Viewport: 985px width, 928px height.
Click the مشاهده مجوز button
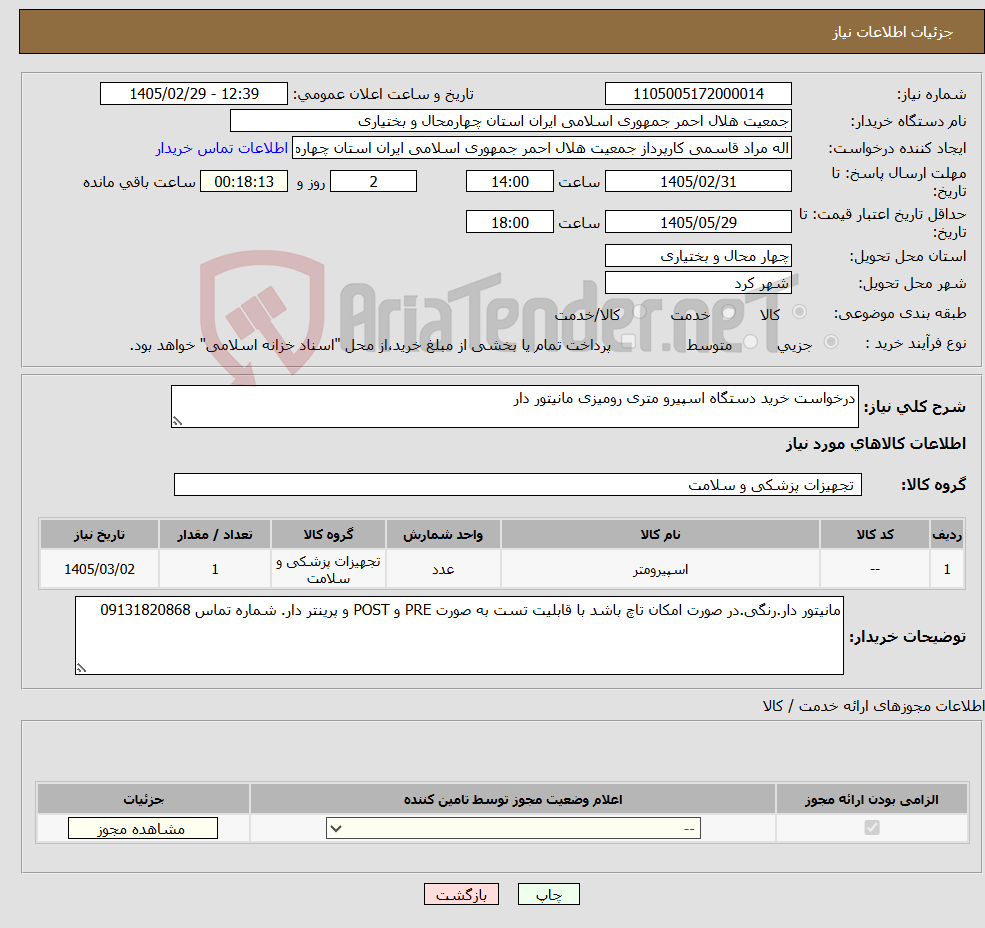click(143, 828)
